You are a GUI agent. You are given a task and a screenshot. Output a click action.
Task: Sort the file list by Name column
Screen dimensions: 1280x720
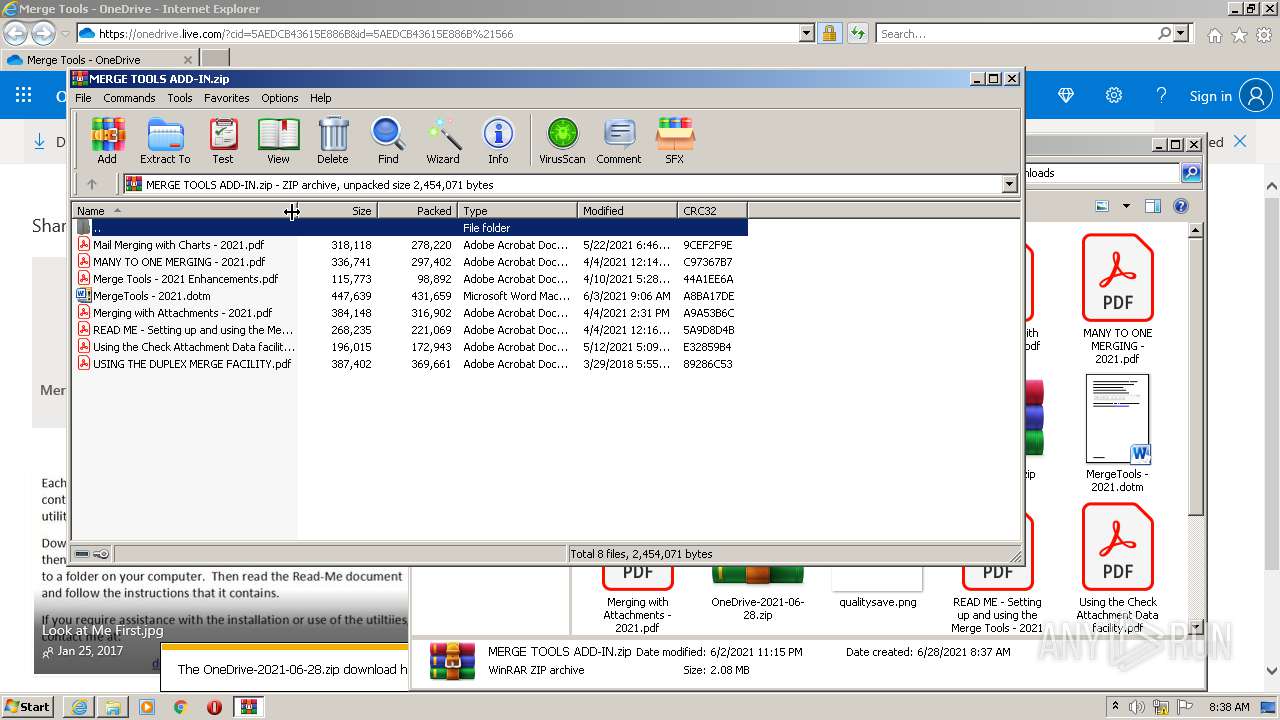coord(185,211)
